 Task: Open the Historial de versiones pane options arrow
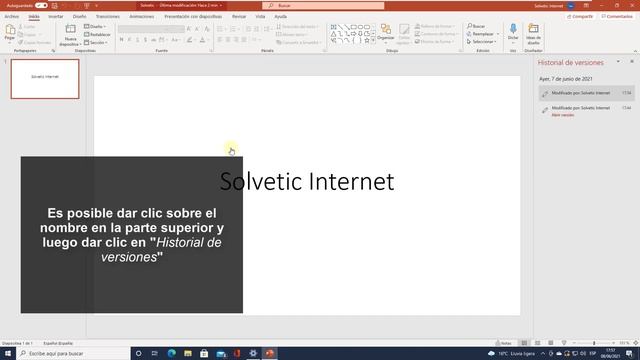618,62
